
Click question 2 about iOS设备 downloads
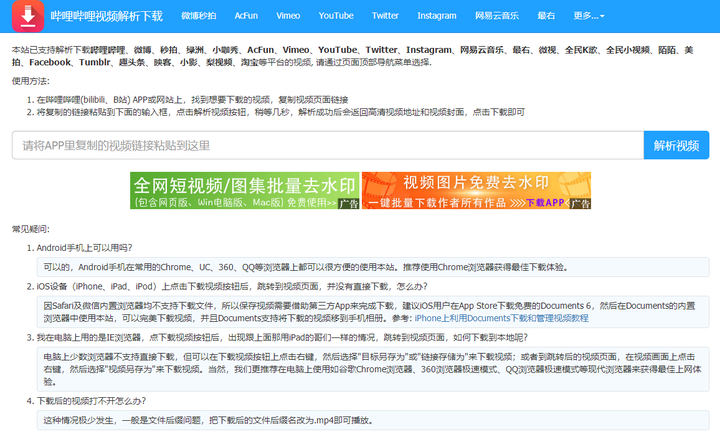(x=232, y=286)
